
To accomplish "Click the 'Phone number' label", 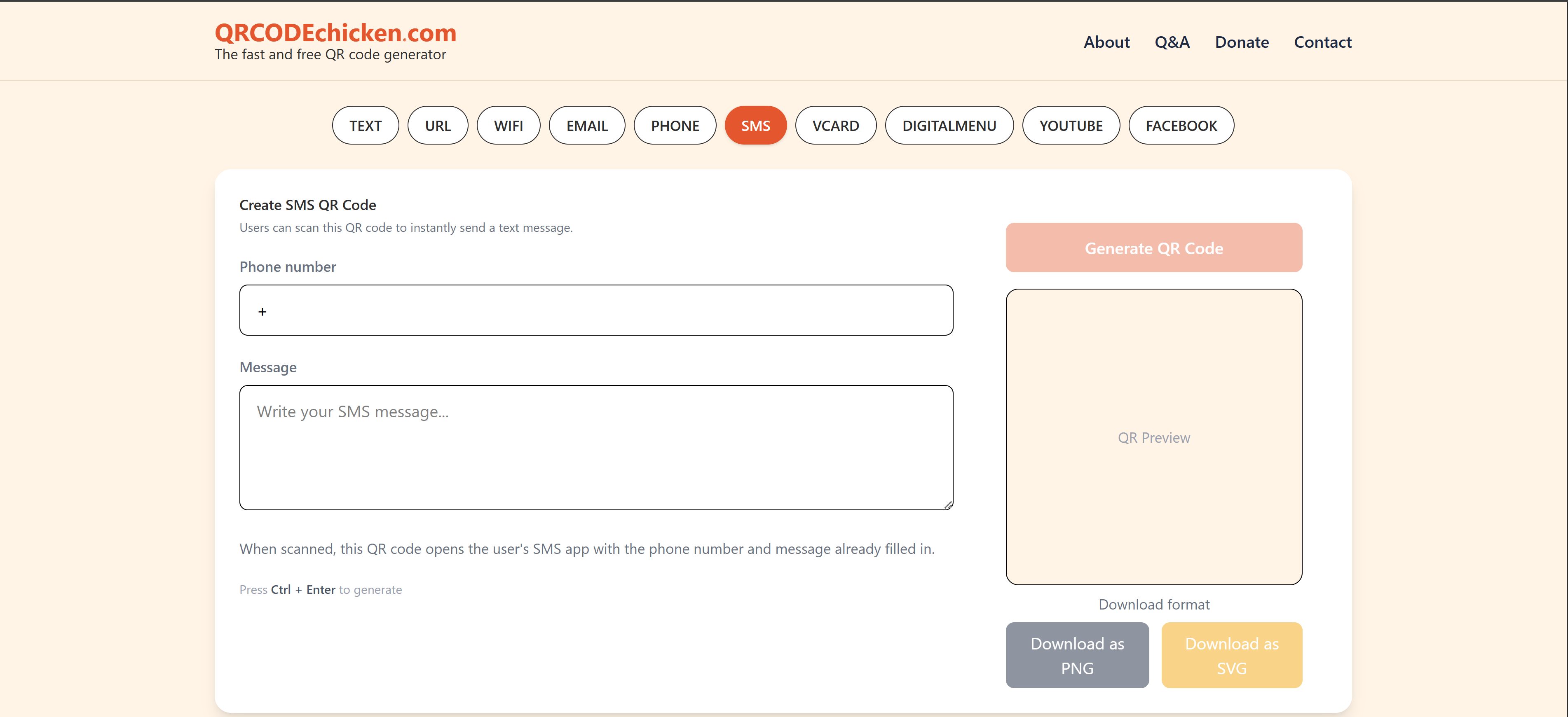I will coord(287,267).
